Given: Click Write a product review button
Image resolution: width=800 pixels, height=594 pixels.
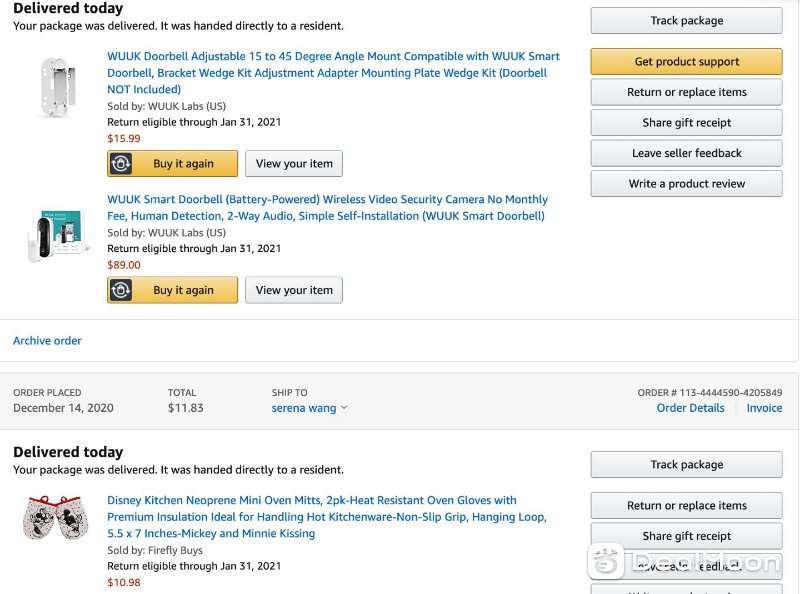Looking at the screenshot, I should (686, 184).
